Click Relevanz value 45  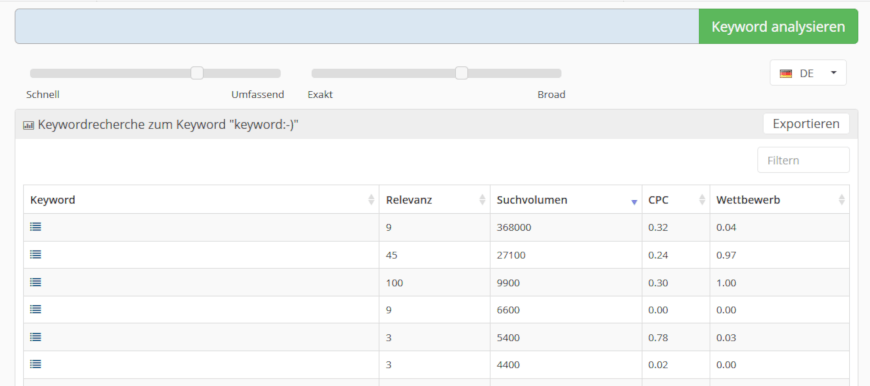pyautogui.click(x=392, y=255)
